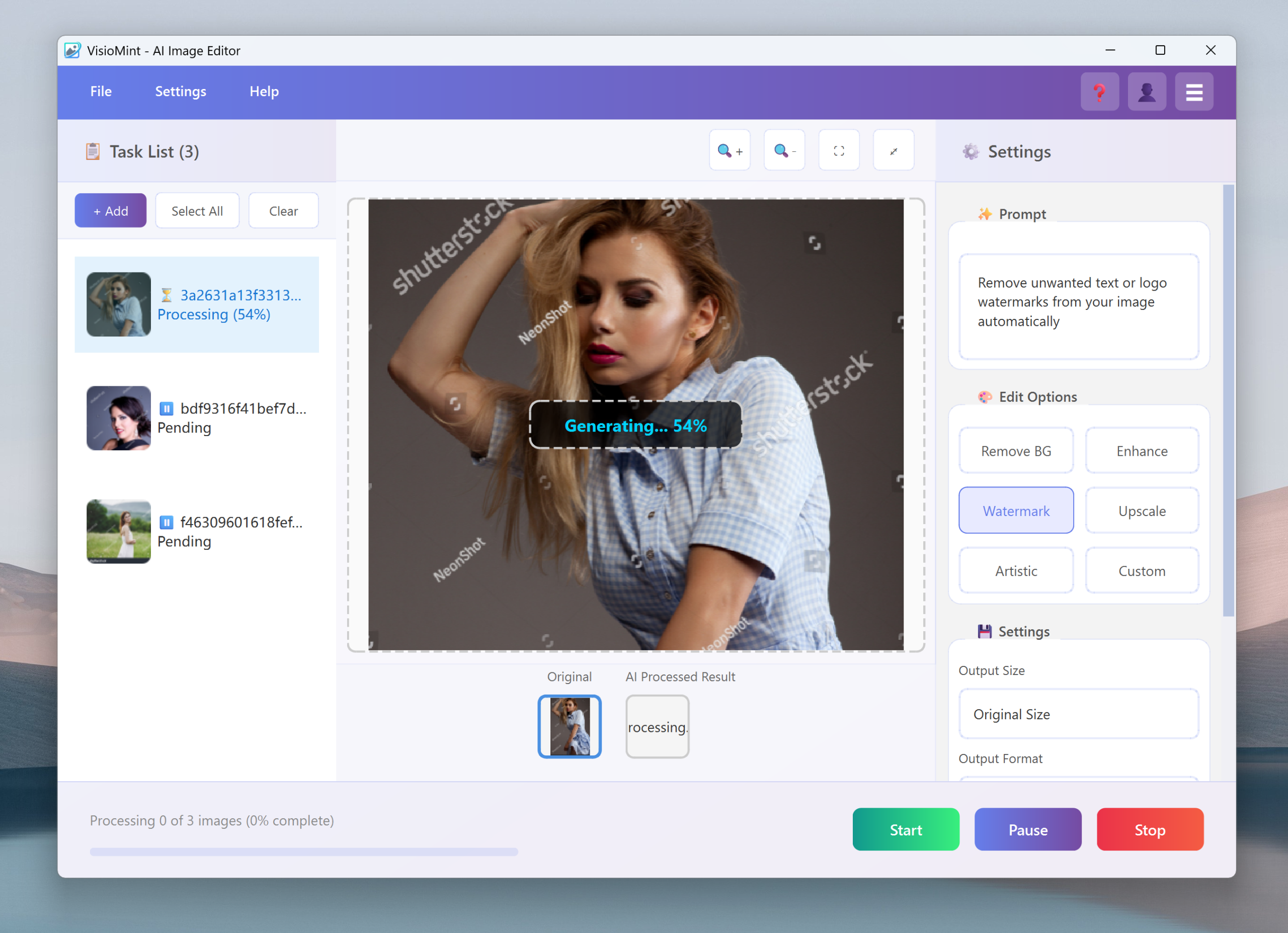Viewport: 1288px width, 933px height.
Task: Click inside the Prompt text field
Action: point(1078,307)
